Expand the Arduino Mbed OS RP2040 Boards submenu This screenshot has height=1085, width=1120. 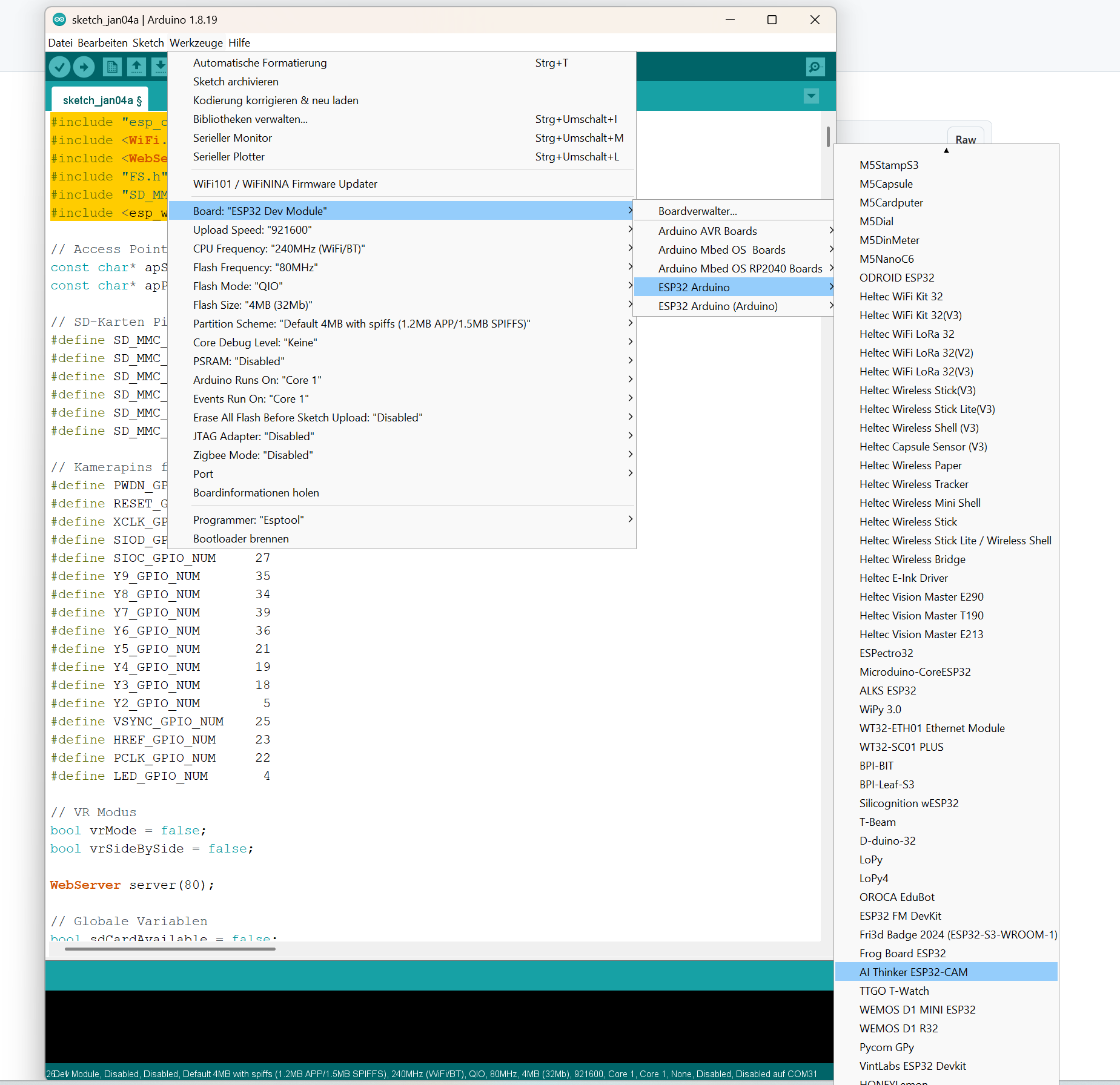pos(740,268)
